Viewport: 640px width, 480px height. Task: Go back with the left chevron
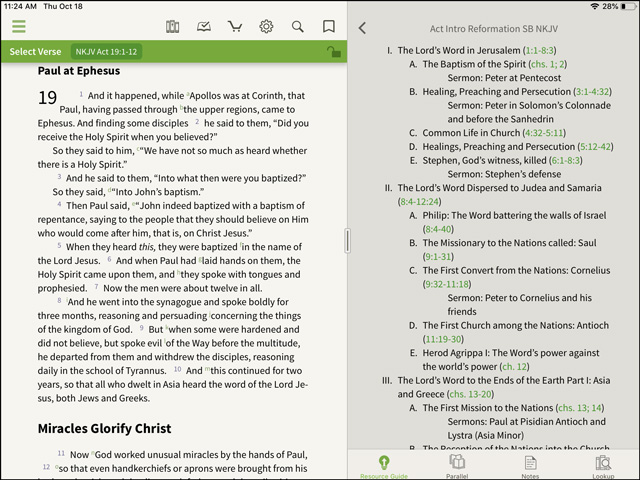point(362,28)
